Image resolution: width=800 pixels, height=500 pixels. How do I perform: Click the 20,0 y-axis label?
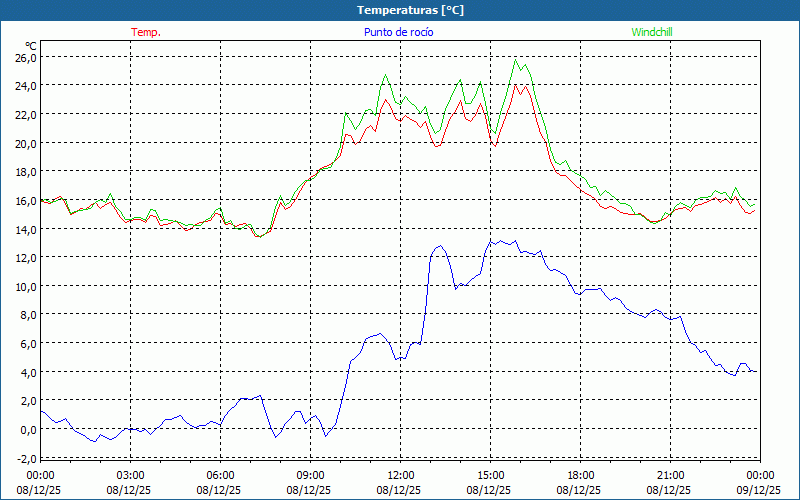coord(26,143)
